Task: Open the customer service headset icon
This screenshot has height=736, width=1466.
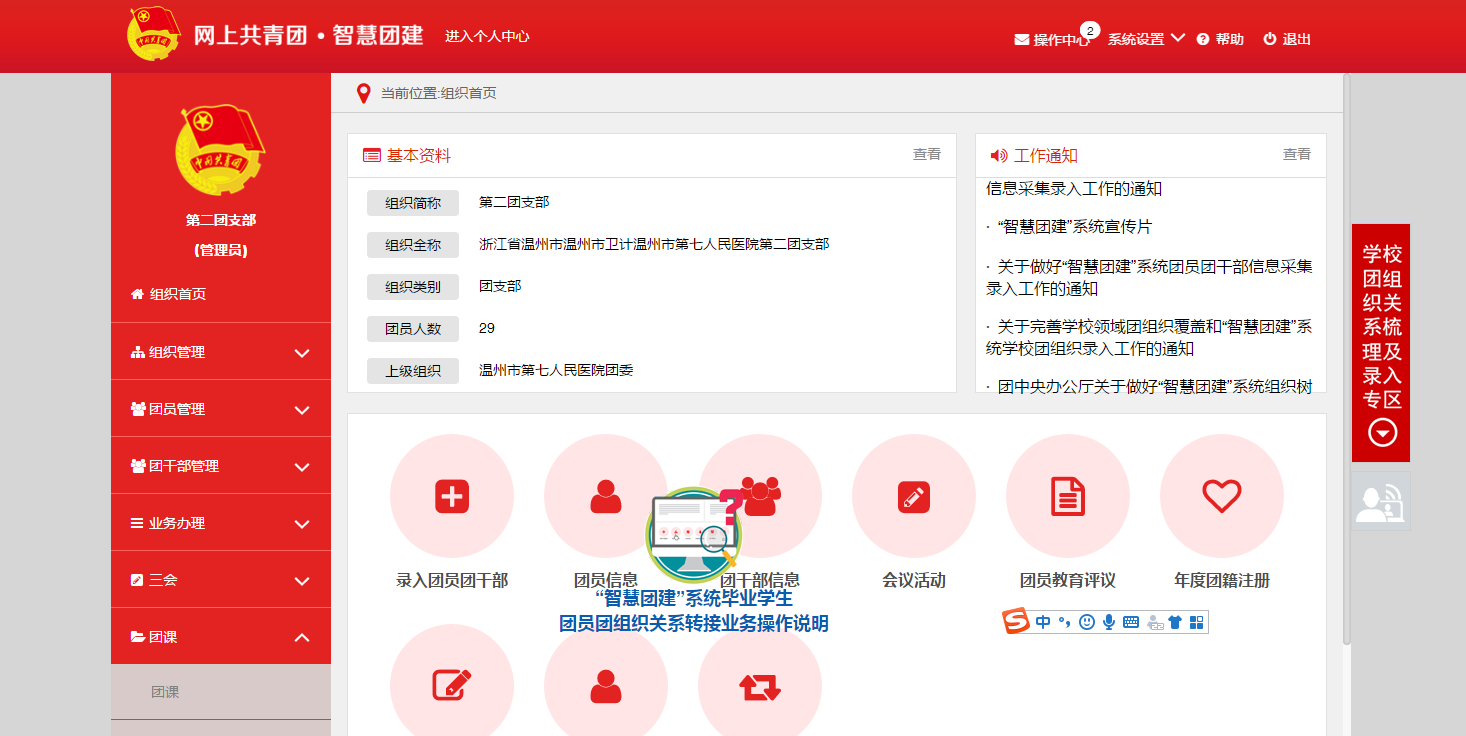Action: click(1380, 501)
